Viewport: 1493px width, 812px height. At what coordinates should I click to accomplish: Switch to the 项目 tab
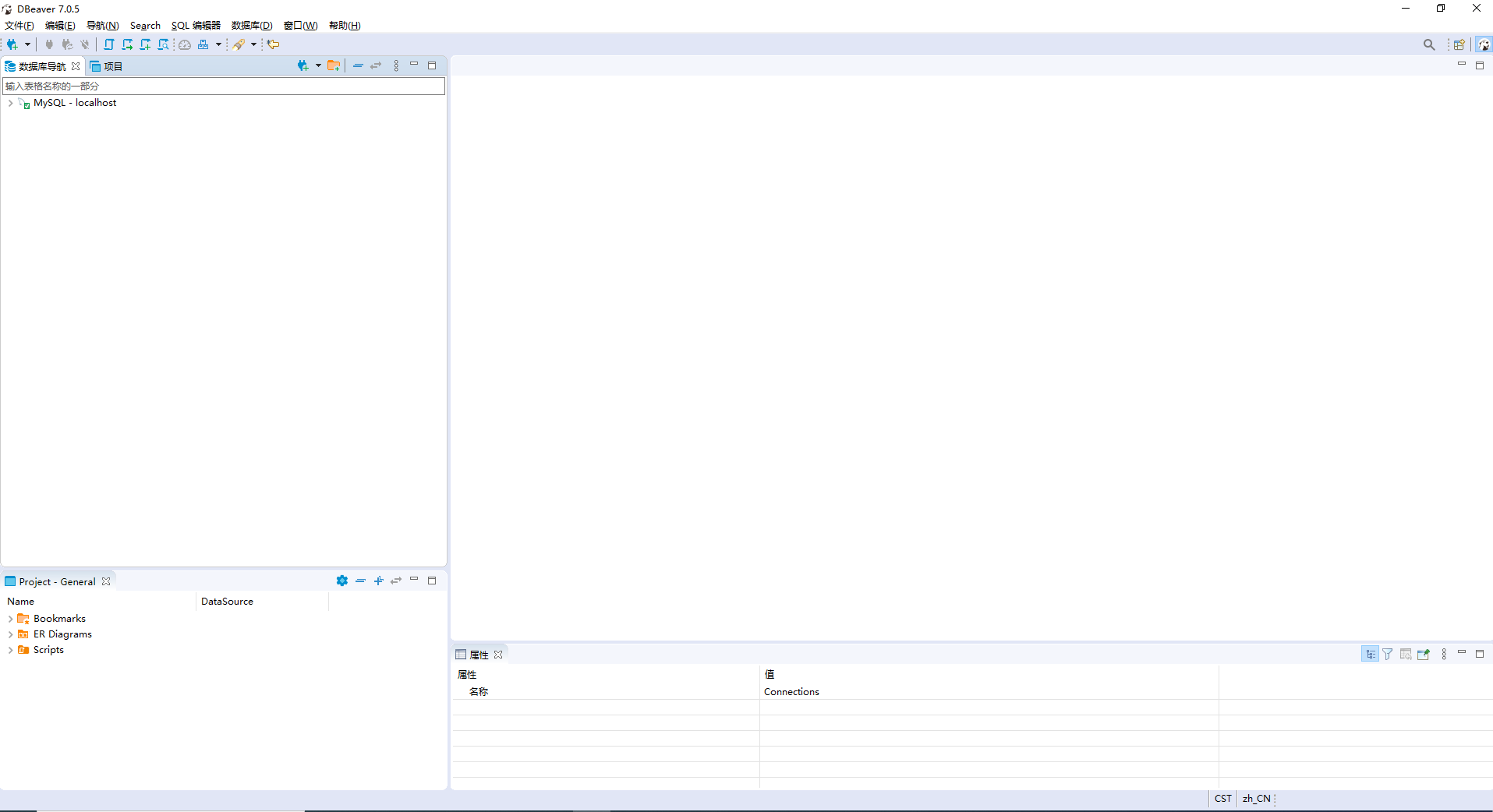(107, 66)
